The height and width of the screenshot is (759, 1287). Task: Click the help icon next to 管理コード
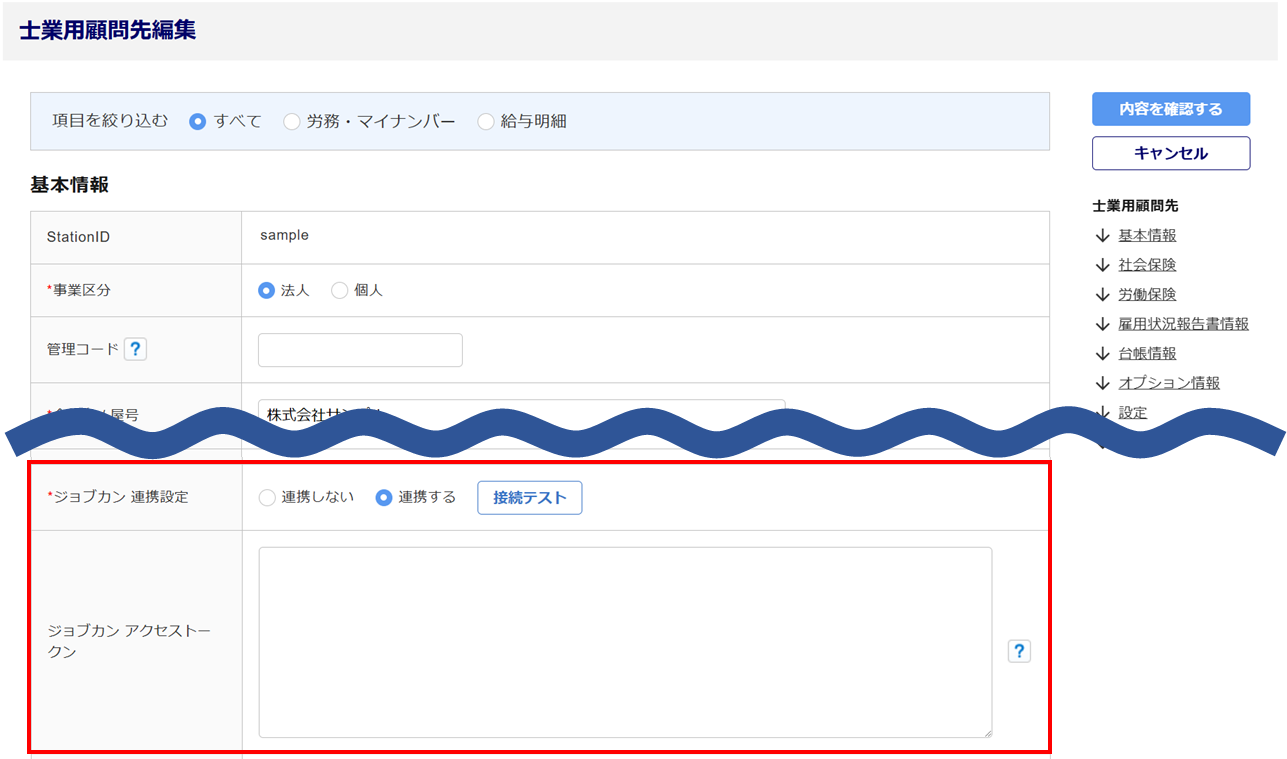pos(135,349)
